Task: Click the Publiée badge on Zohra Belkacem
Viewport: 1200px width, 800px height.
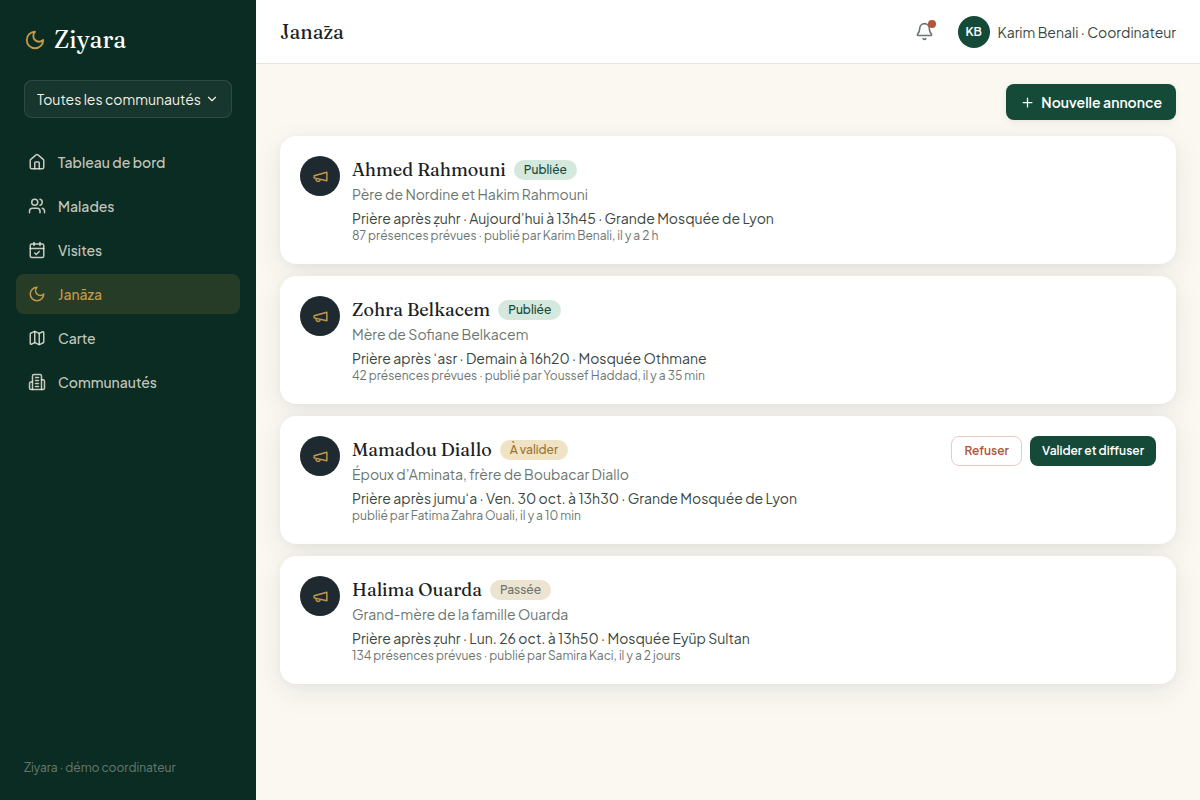Action: 529,310
